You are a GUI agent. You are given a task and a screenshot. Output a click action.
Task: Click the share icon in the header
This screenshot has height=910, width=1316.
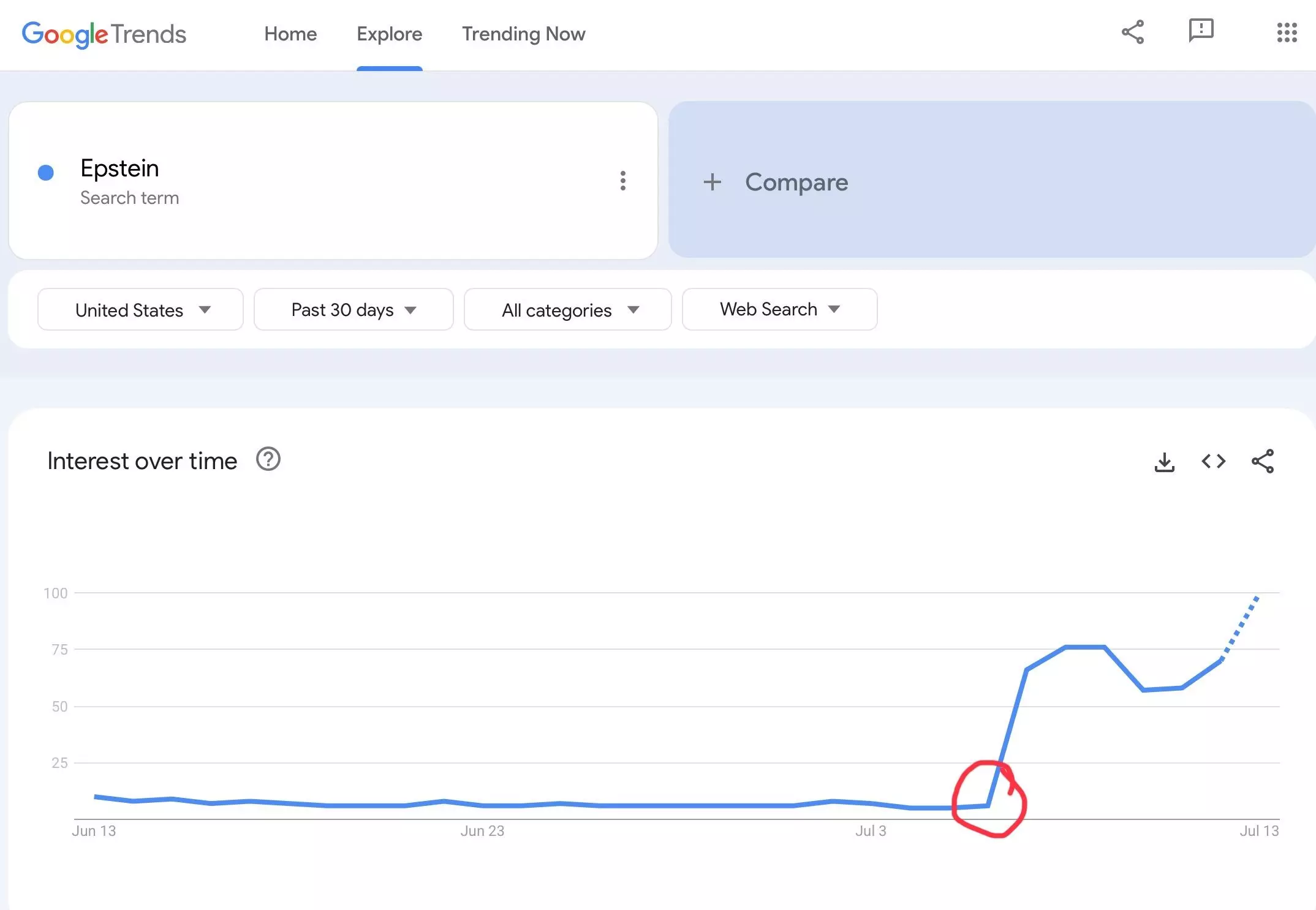click(x=1132, y=32)
